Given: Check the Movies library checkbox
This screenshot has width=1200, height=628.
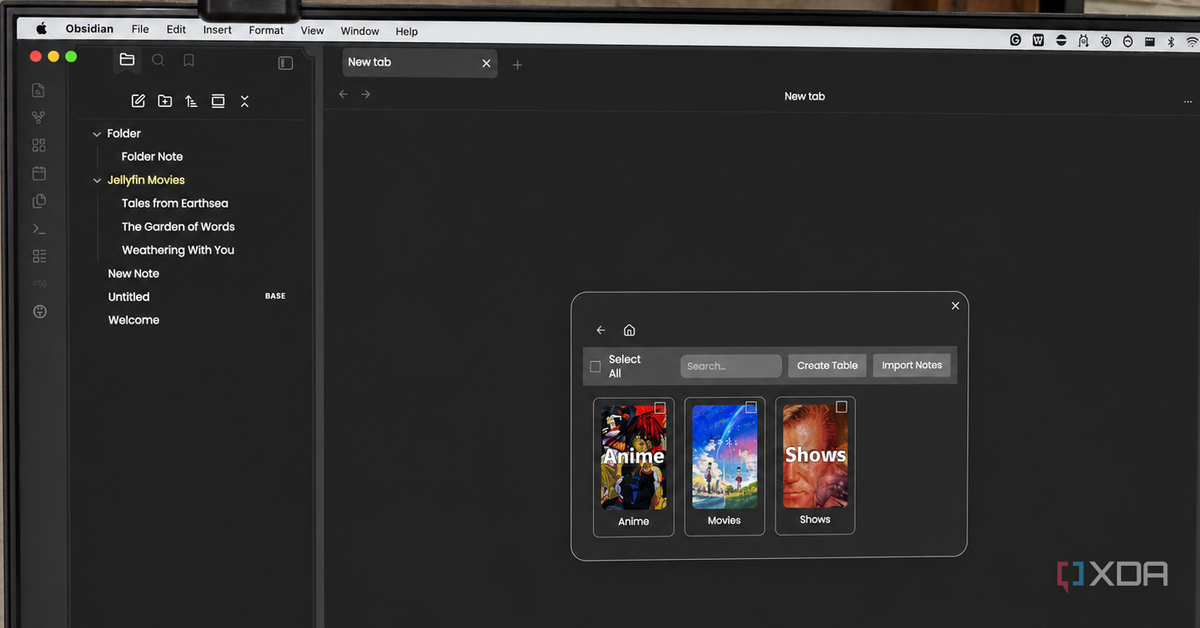Looking at the screenshot, I should pos(751,407).
